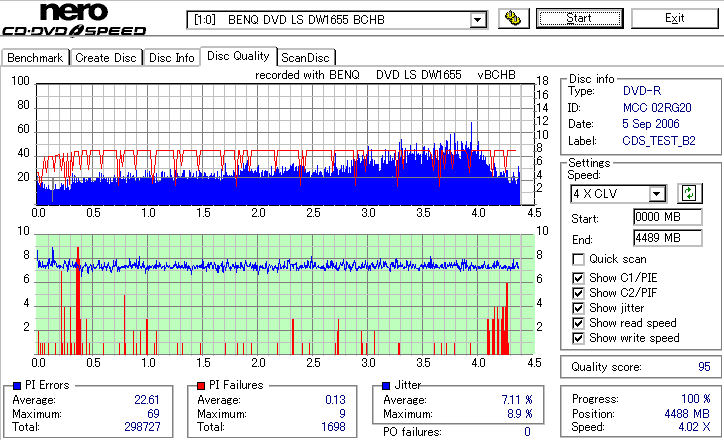The width and height of the screenshot is (724, 441).
Task: Click the blue PI Errors legend square
Action: (x=17, y=386)
